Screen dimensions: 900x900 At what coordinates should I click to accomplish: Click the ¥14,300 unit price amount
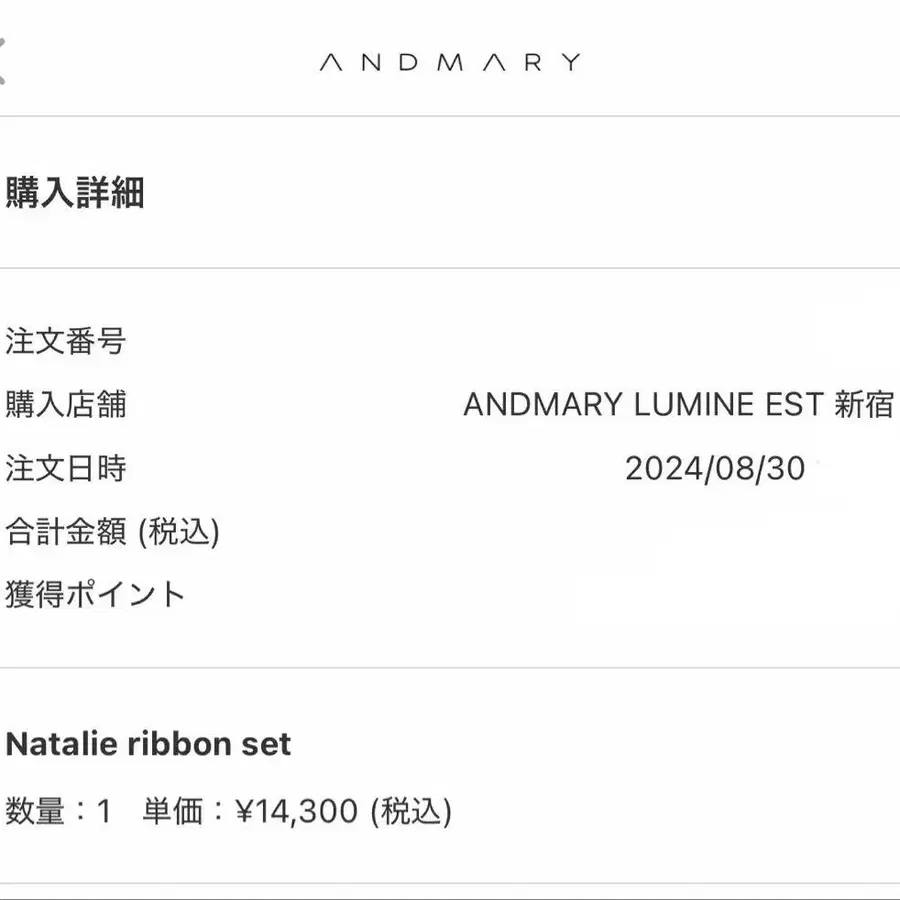coord(296,811)
